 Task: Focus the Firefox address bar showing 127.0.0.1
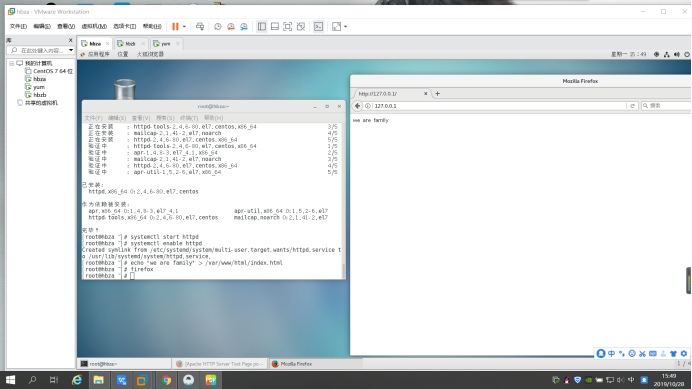[499, 106]
